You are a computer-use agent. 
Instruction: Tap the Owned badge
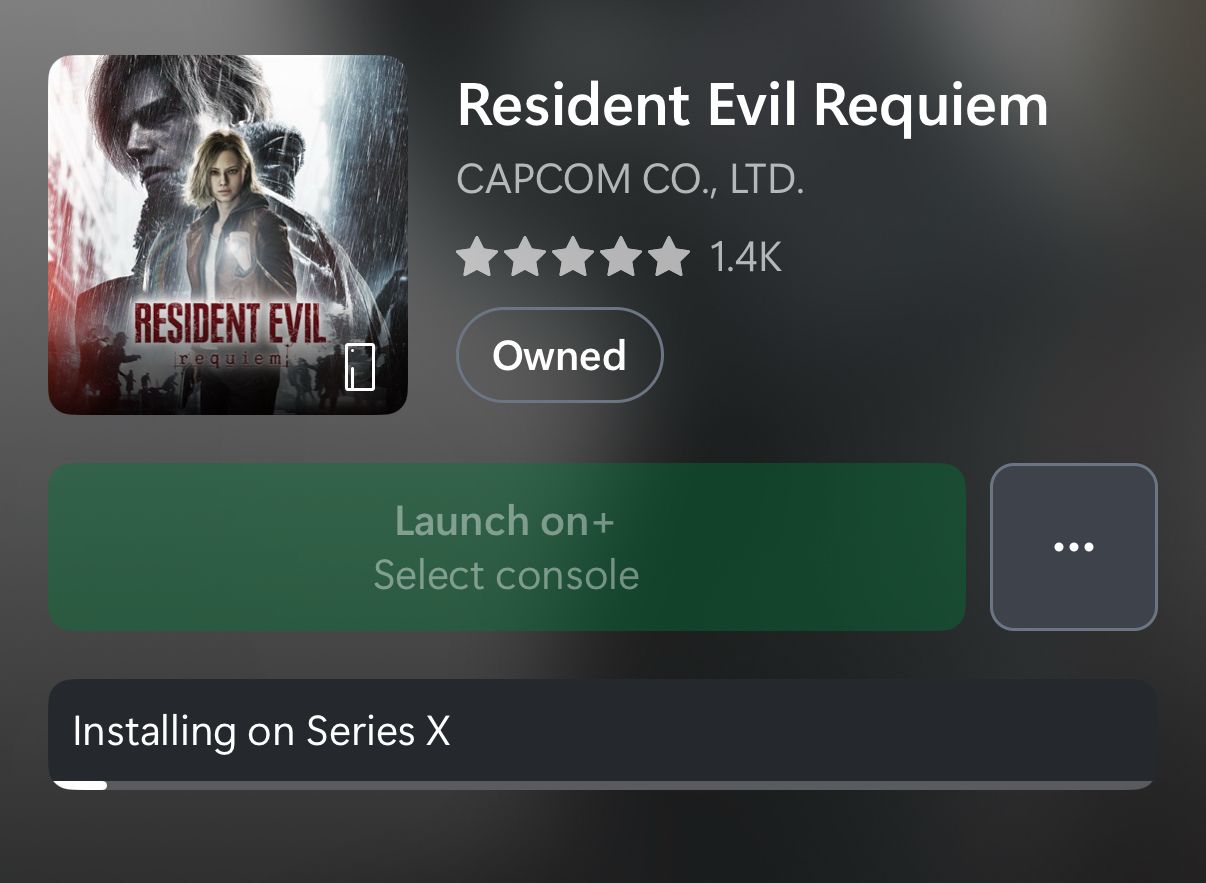pyautogui.click(x=559, y=355)
